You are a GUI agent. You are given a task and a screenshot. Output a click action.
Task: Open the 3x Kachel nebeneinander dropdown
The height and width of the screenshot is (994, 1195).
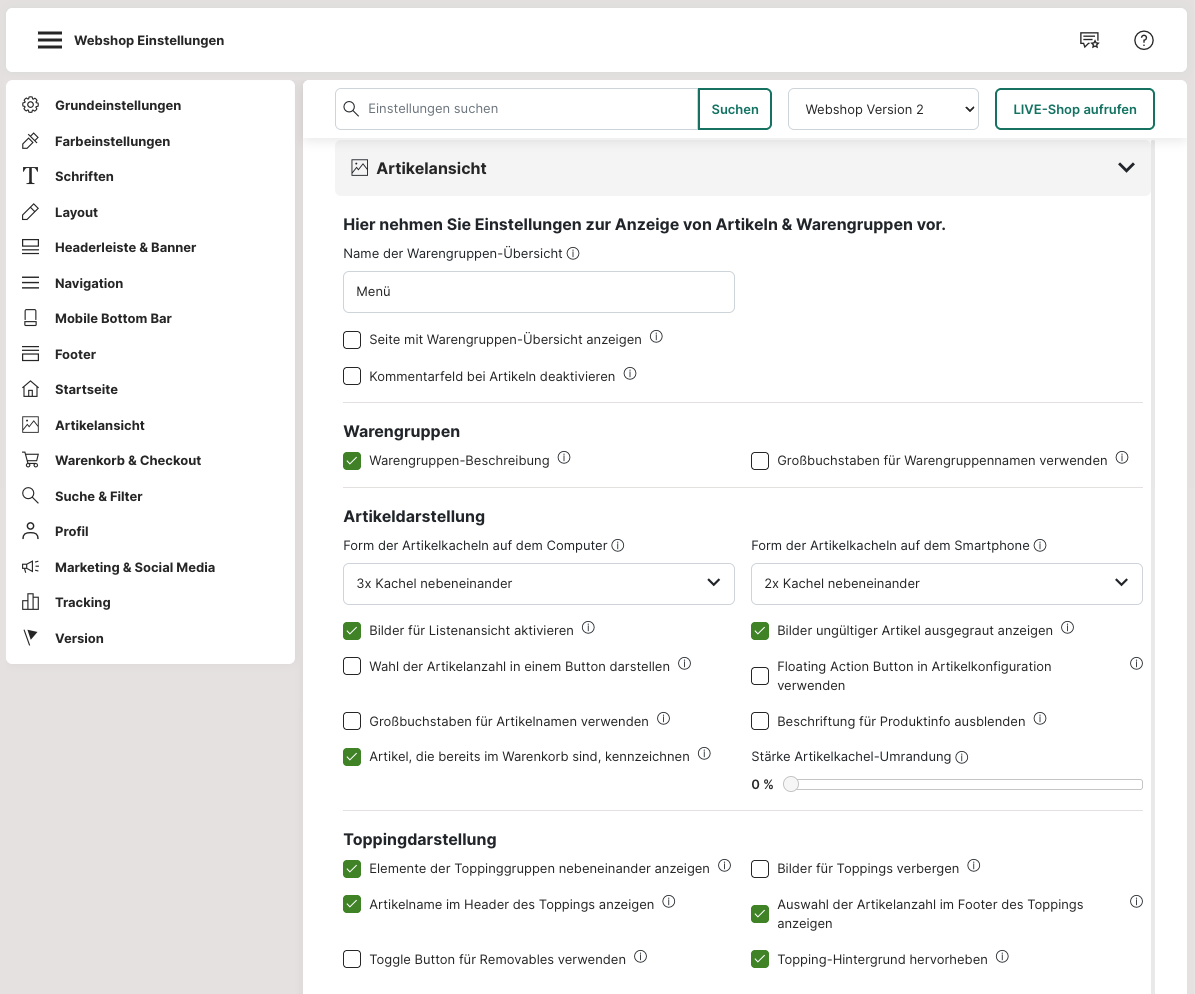[538, 583]
